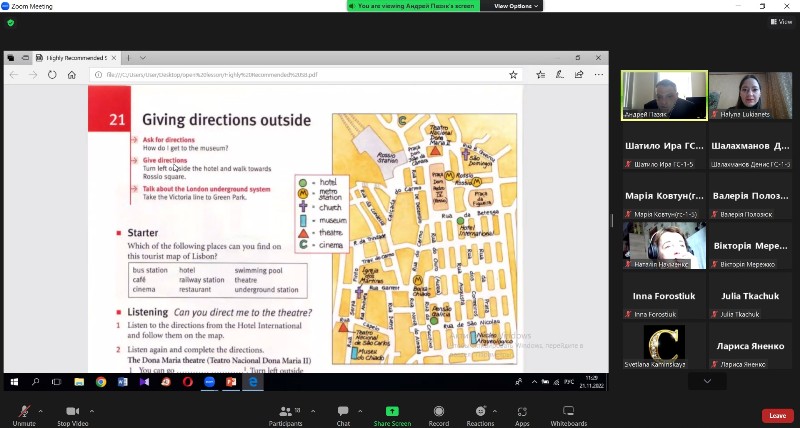
Task: Click the red Leave meeting button
Action: [776, 415]
